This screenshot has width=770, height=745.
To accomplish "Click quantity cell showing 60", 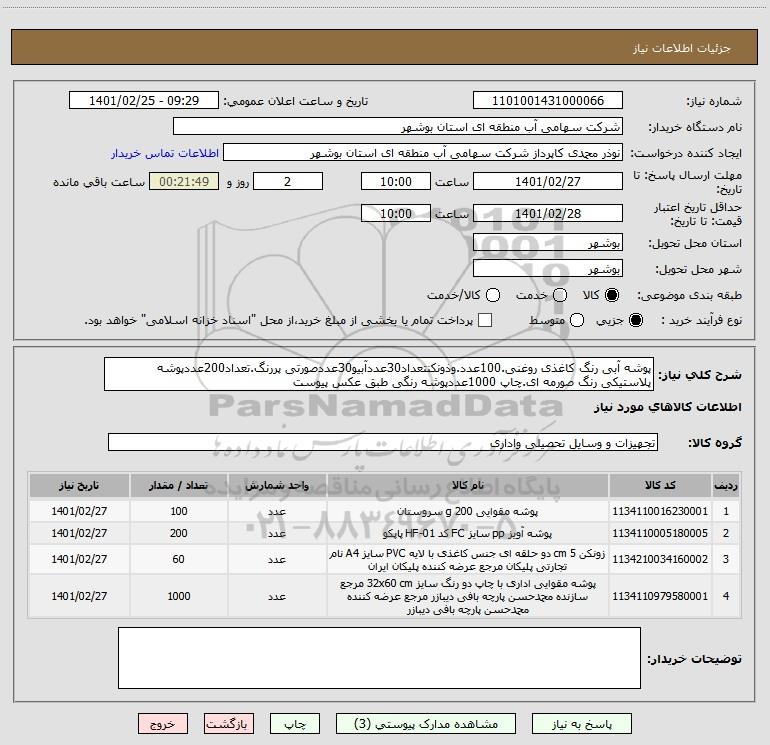I will pos(179,559).
